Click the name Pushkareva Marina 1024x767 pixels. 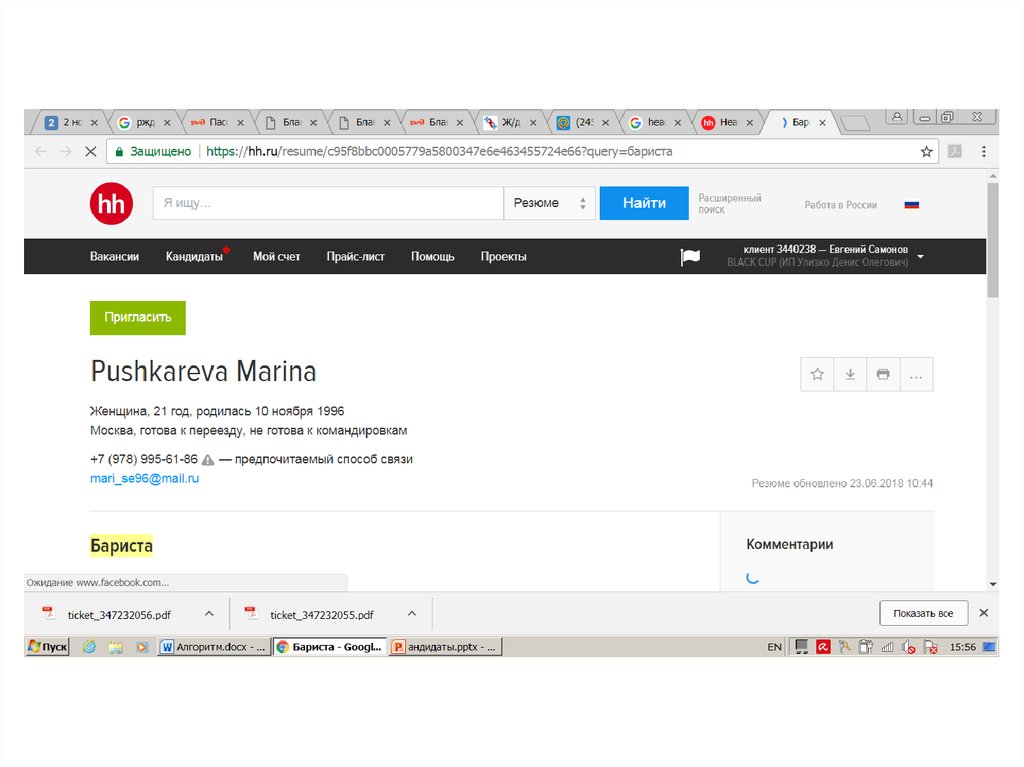coord(204,372)
